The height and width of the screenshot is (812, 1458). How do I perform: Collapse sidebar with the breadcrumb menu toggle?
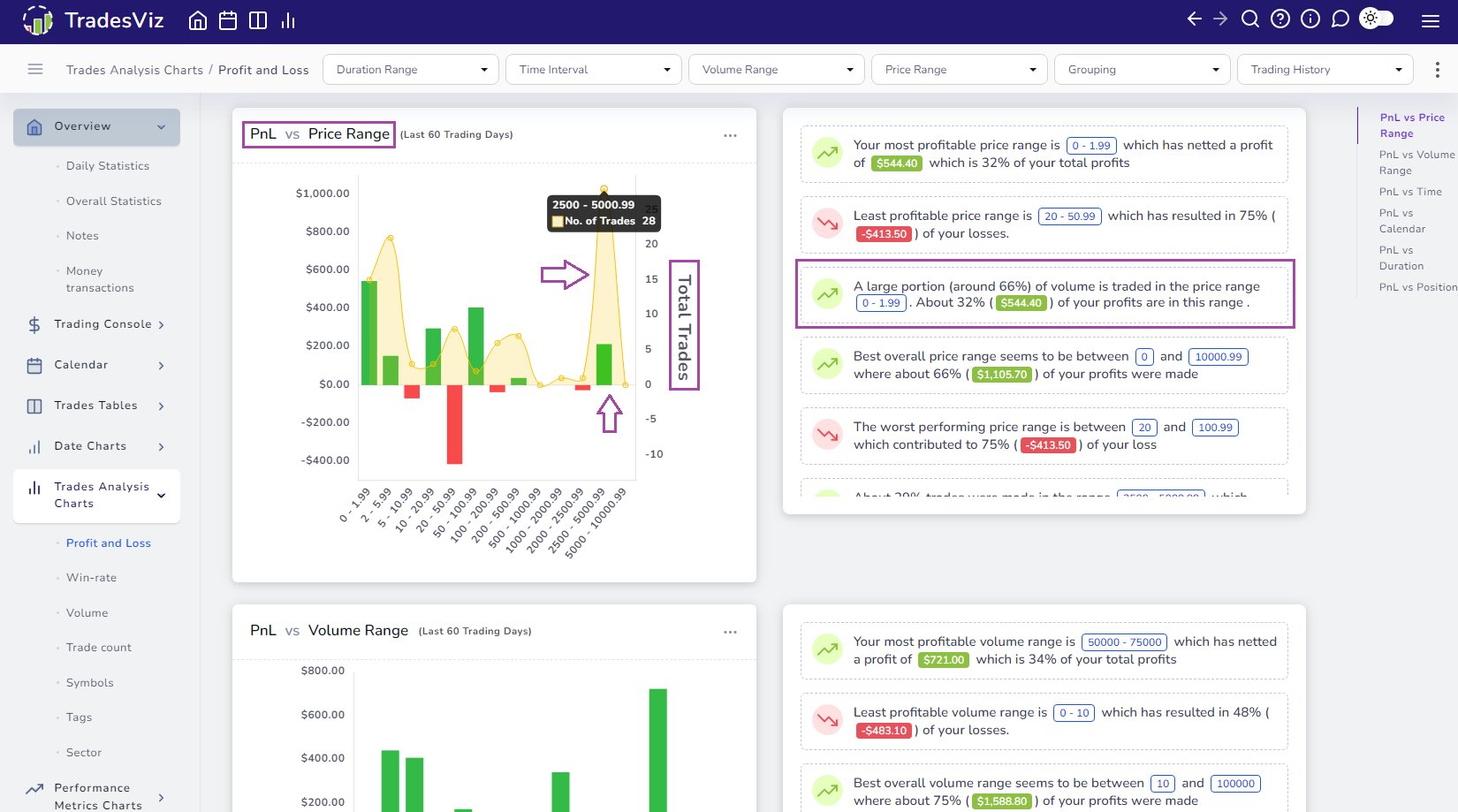coord(35,69)
